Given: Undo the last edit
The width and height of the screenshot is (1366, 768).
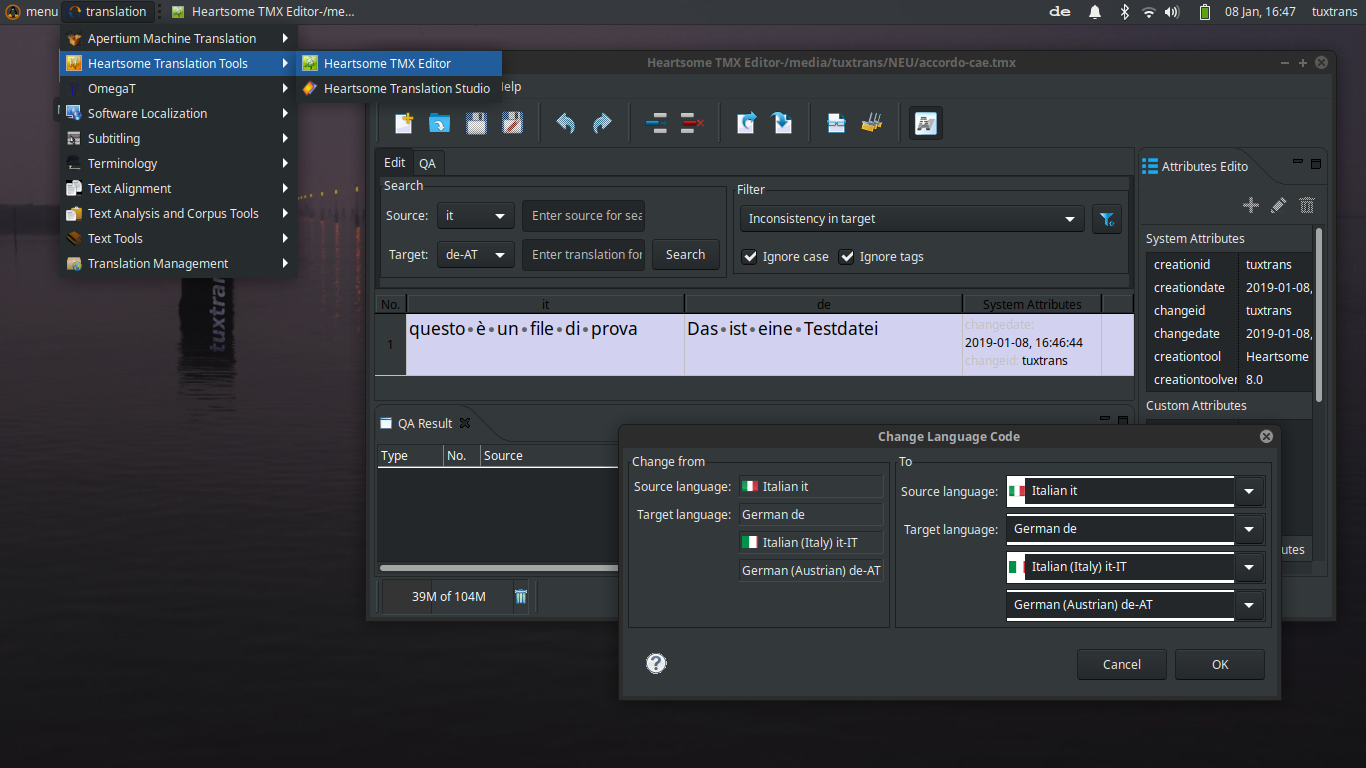Looking at the screenshot, I should click(x=565, y=123).
